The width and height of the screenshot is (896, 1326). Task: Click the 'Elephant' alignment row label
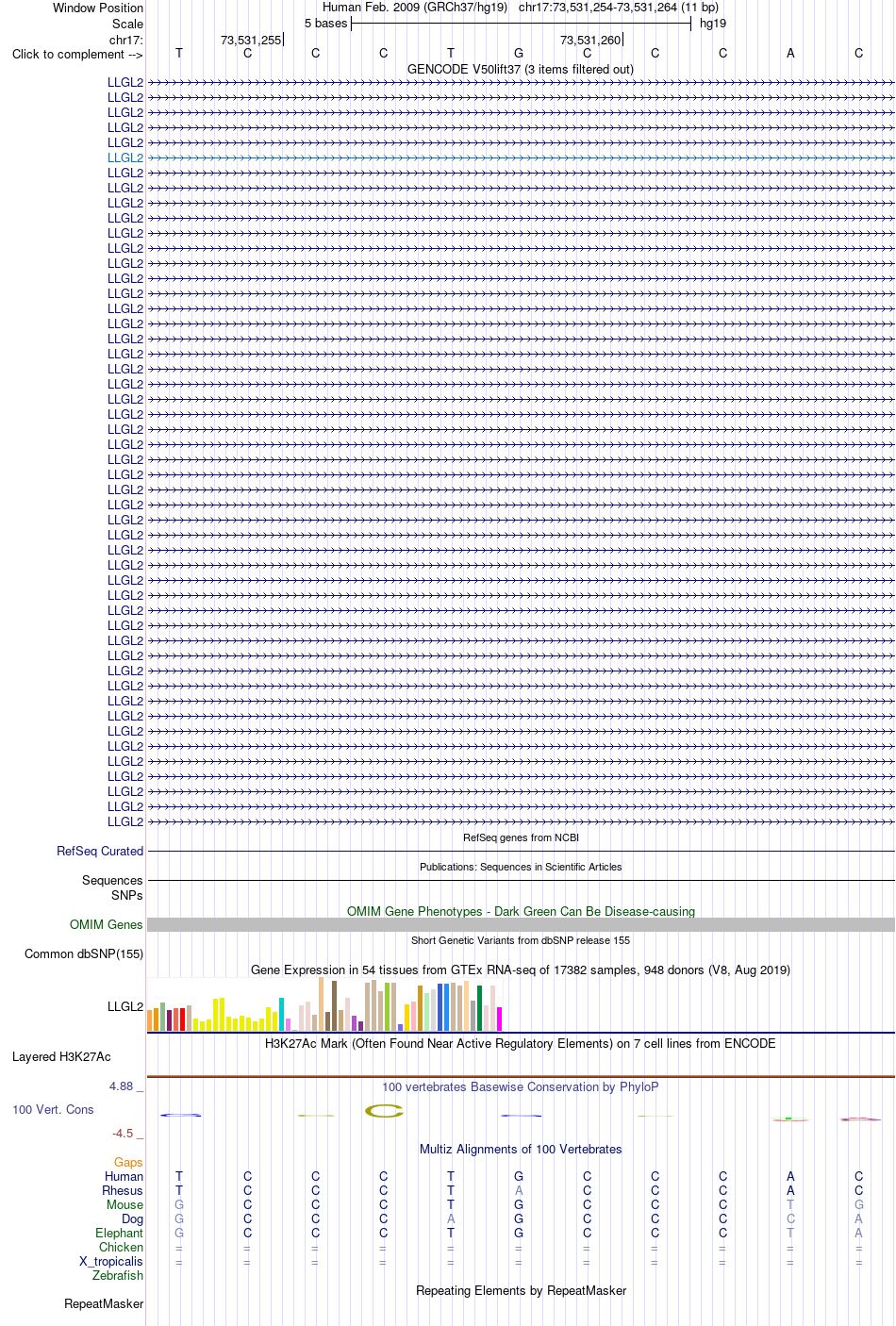(119, 1233)
